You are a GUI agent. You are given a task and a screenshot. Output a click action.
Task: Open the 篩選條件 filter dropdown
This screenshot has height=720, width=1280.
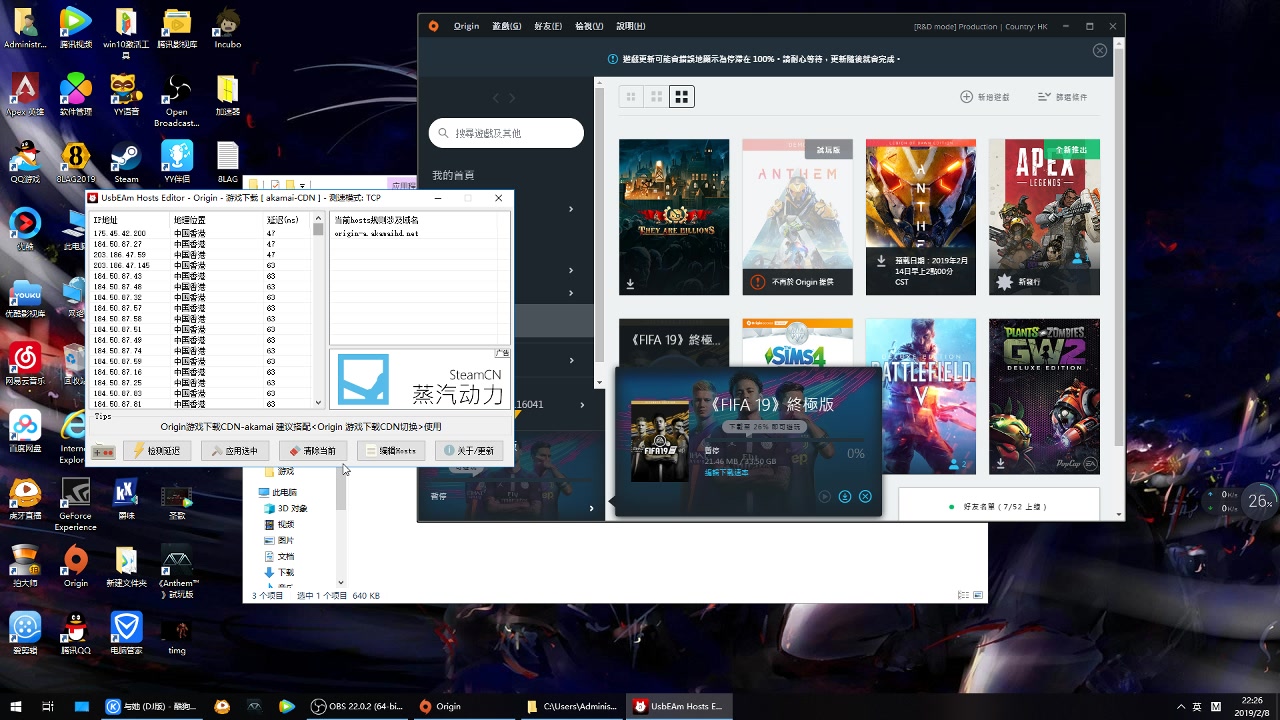[1063, 96]
